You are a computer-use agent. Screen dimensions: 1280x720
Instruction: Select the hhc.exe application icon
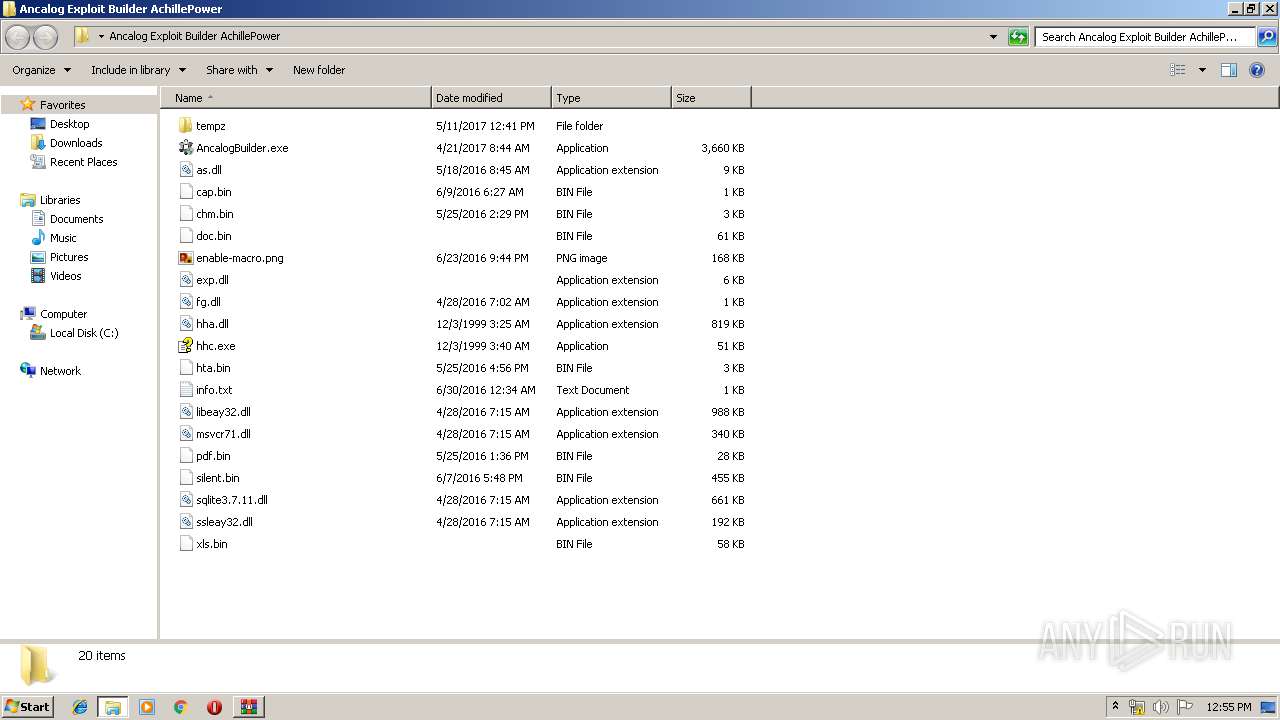(x=185, y=346)
